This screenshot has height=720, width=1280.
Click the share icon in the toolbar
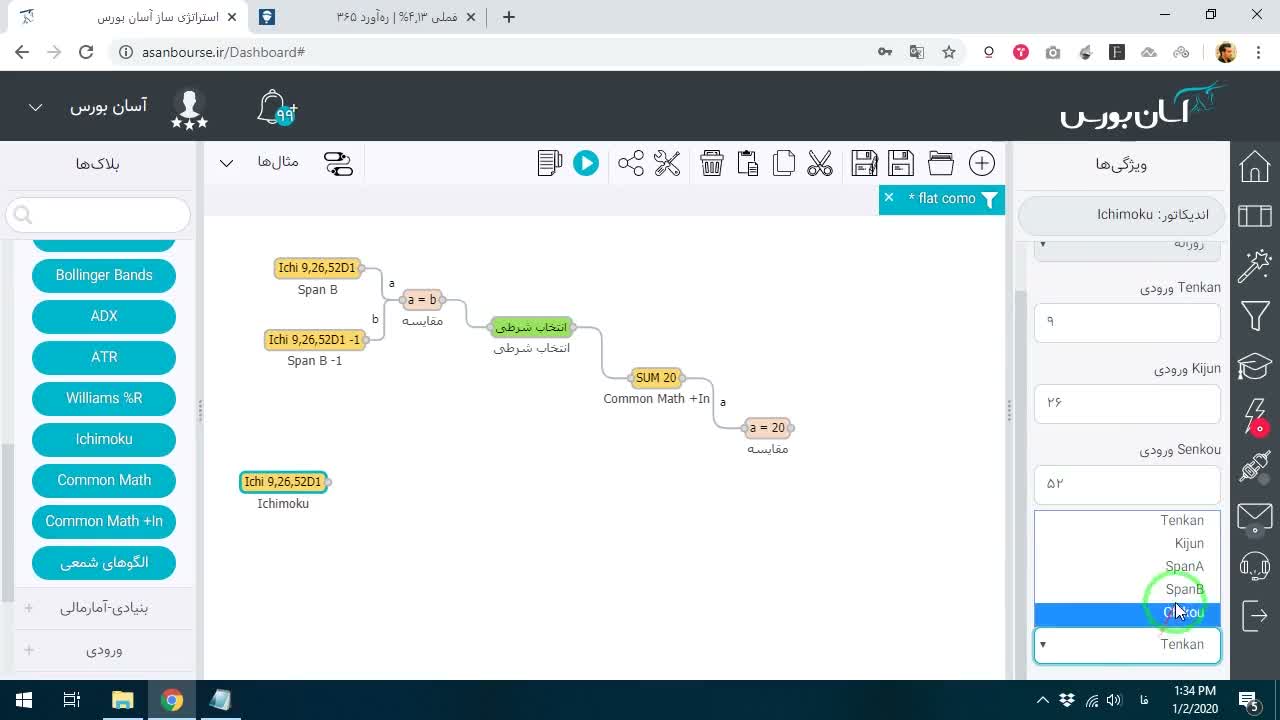631,163
